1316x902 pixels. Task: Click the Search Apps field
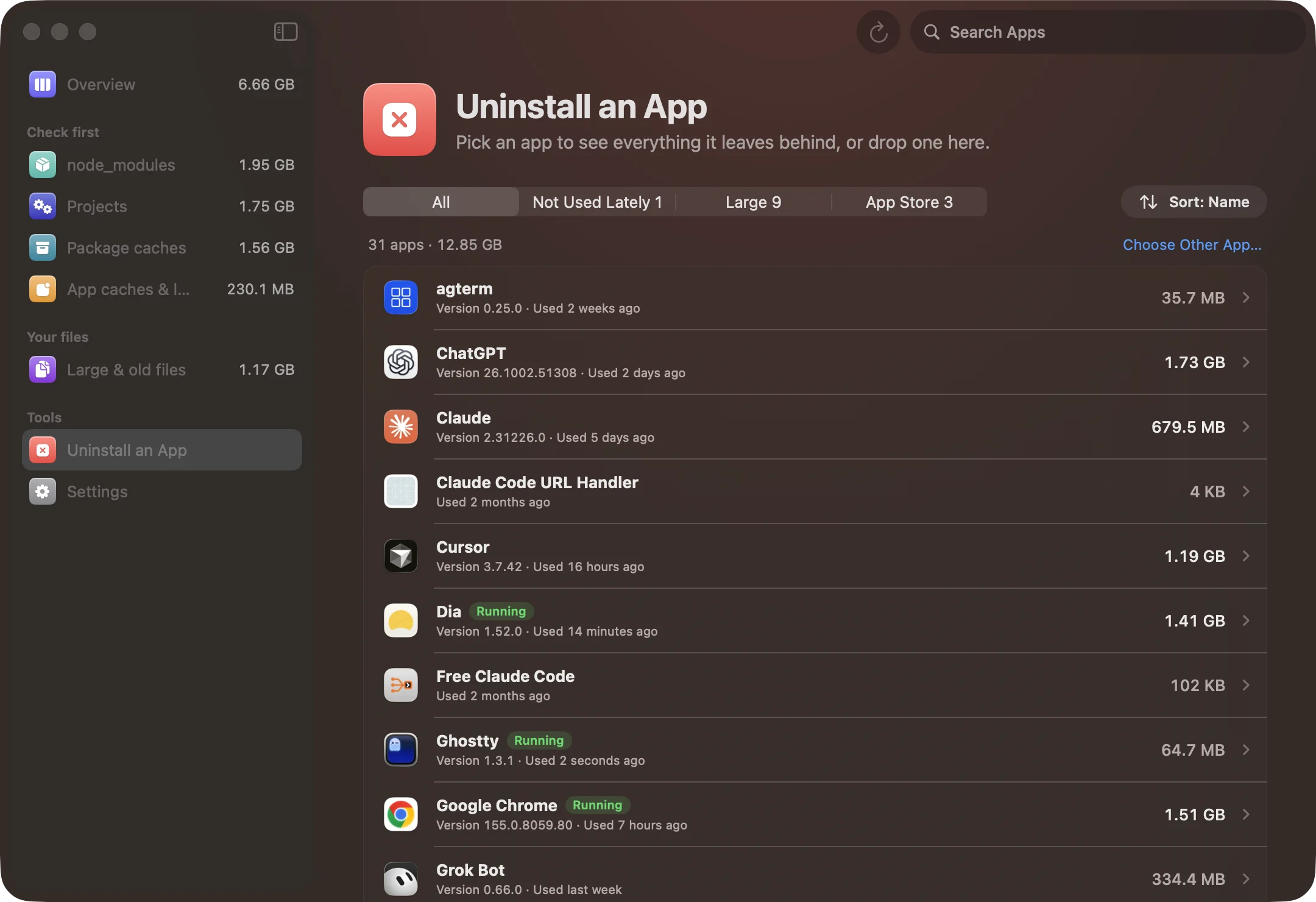pyautogui.click(x=1108, y=32)
